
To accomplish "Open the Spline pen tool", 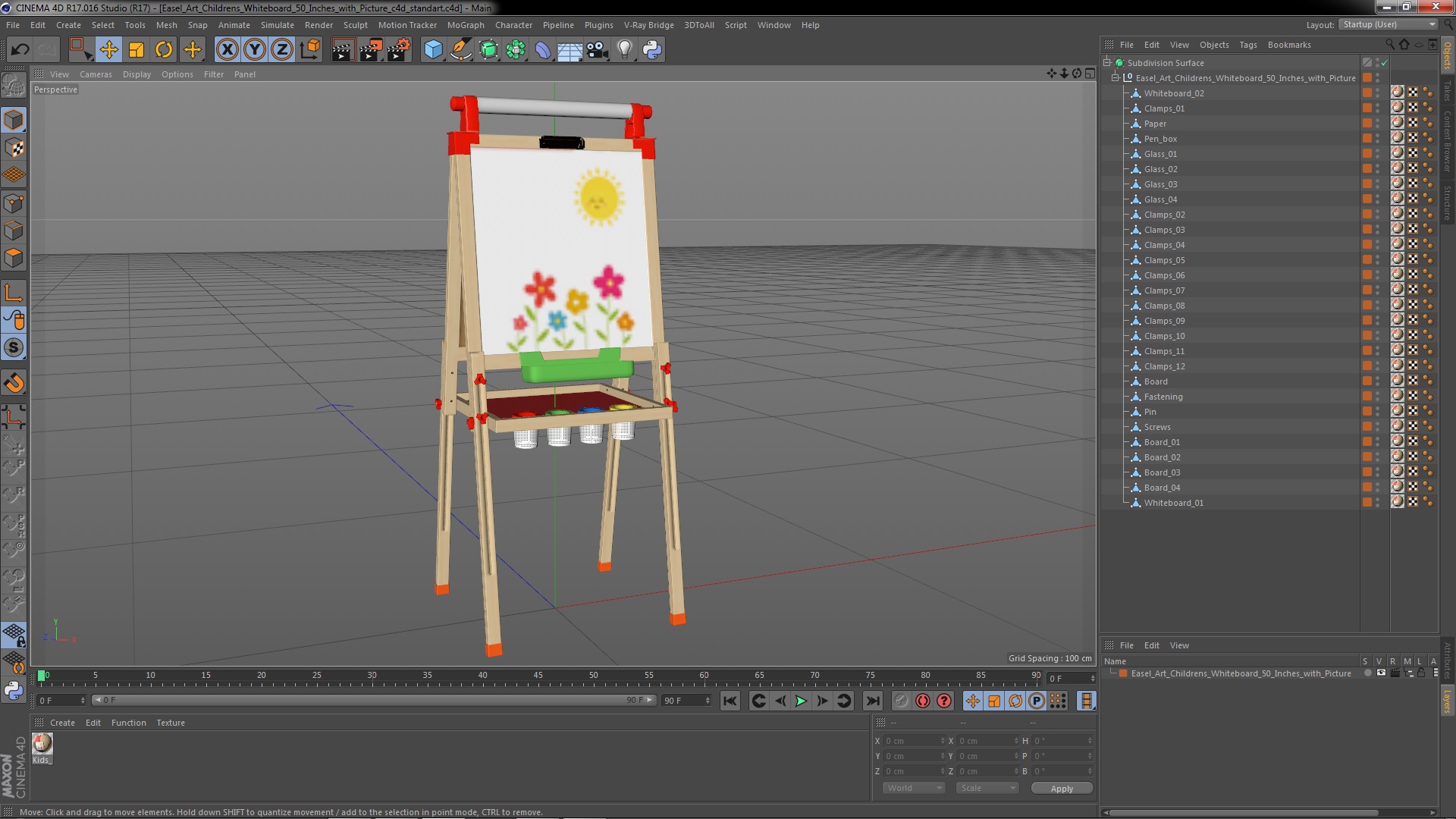I will coord(460,50).
